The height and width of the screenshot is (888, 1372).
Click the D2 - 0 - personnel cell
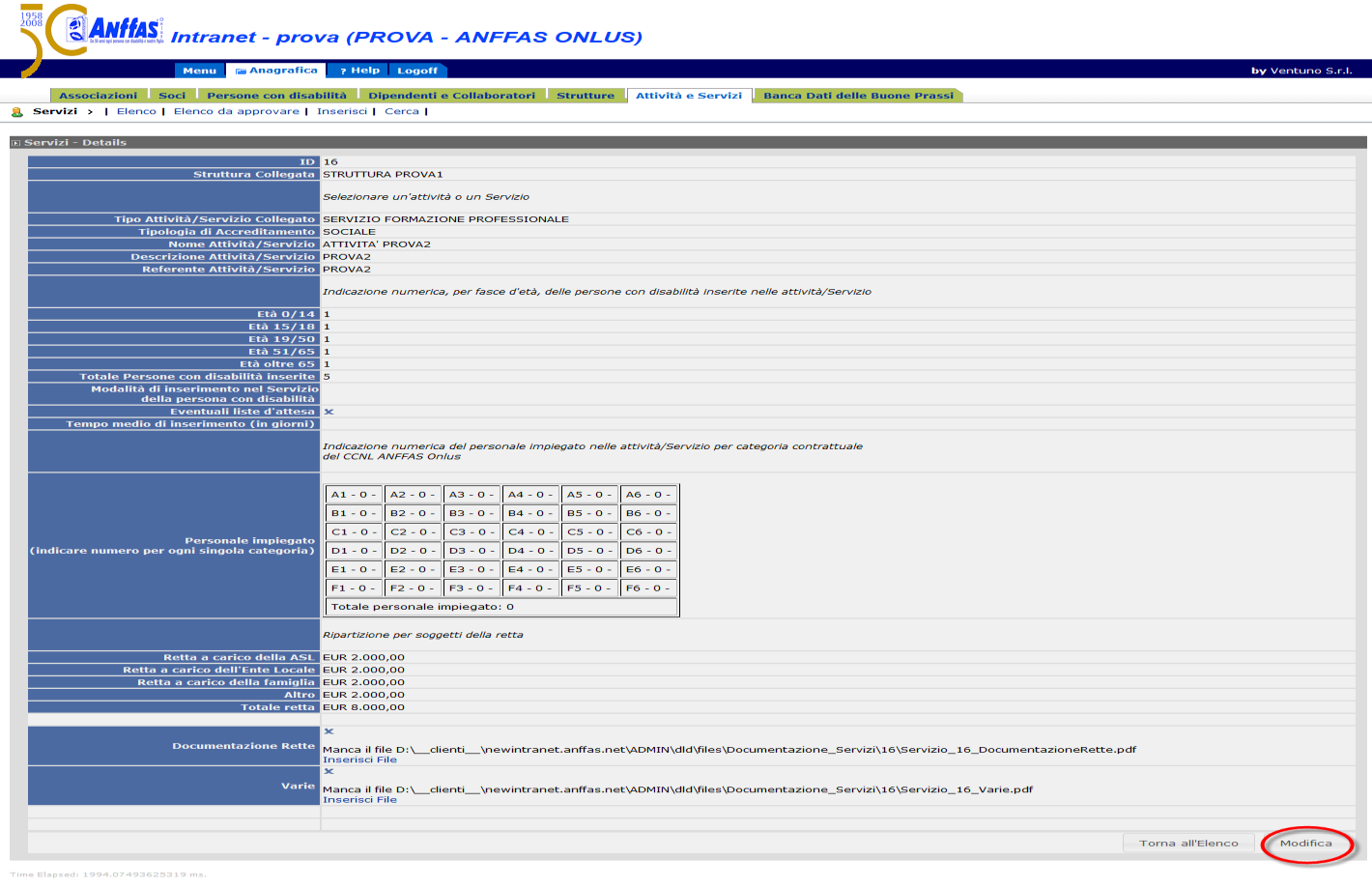coord(413,551)
